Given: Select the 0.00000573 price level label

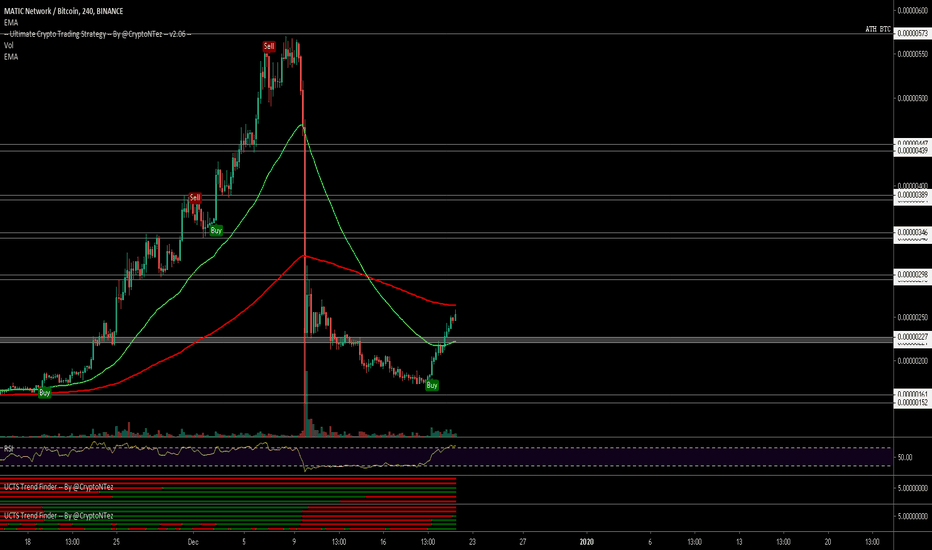Looking at the screenshot, I should tap(912, 34).
